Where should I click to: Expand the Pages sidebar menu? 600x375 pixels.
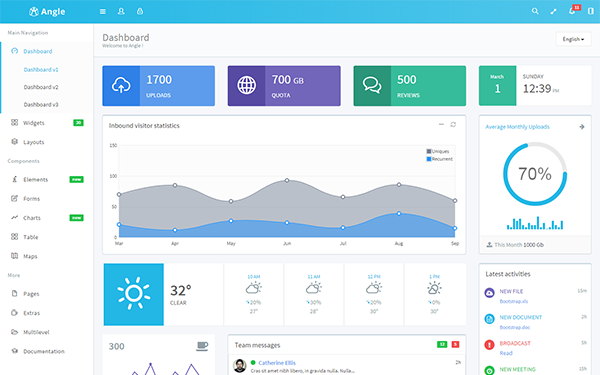(x=47, y=293)
